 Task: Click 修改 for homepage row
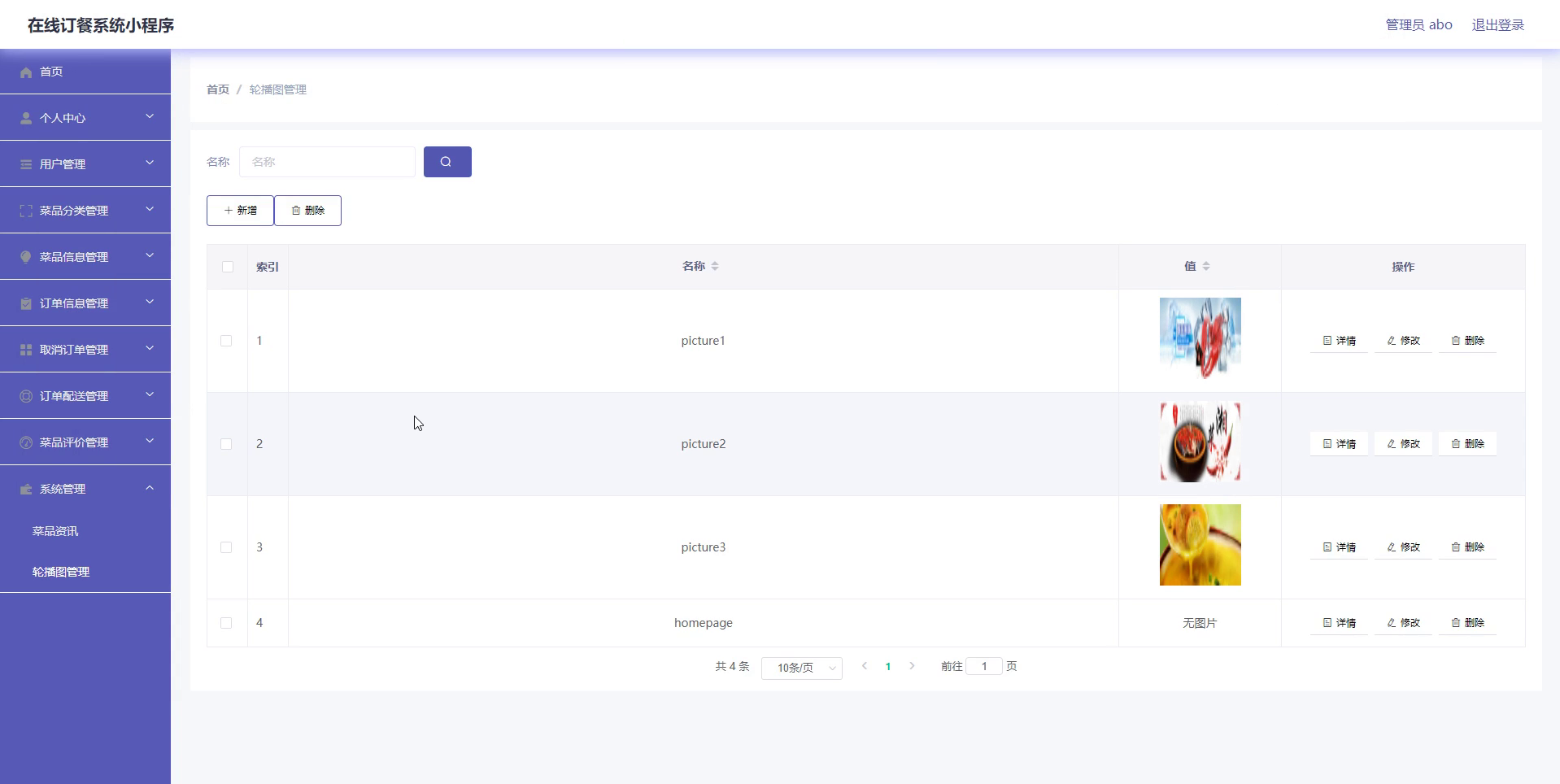[x=1403, y=623]
